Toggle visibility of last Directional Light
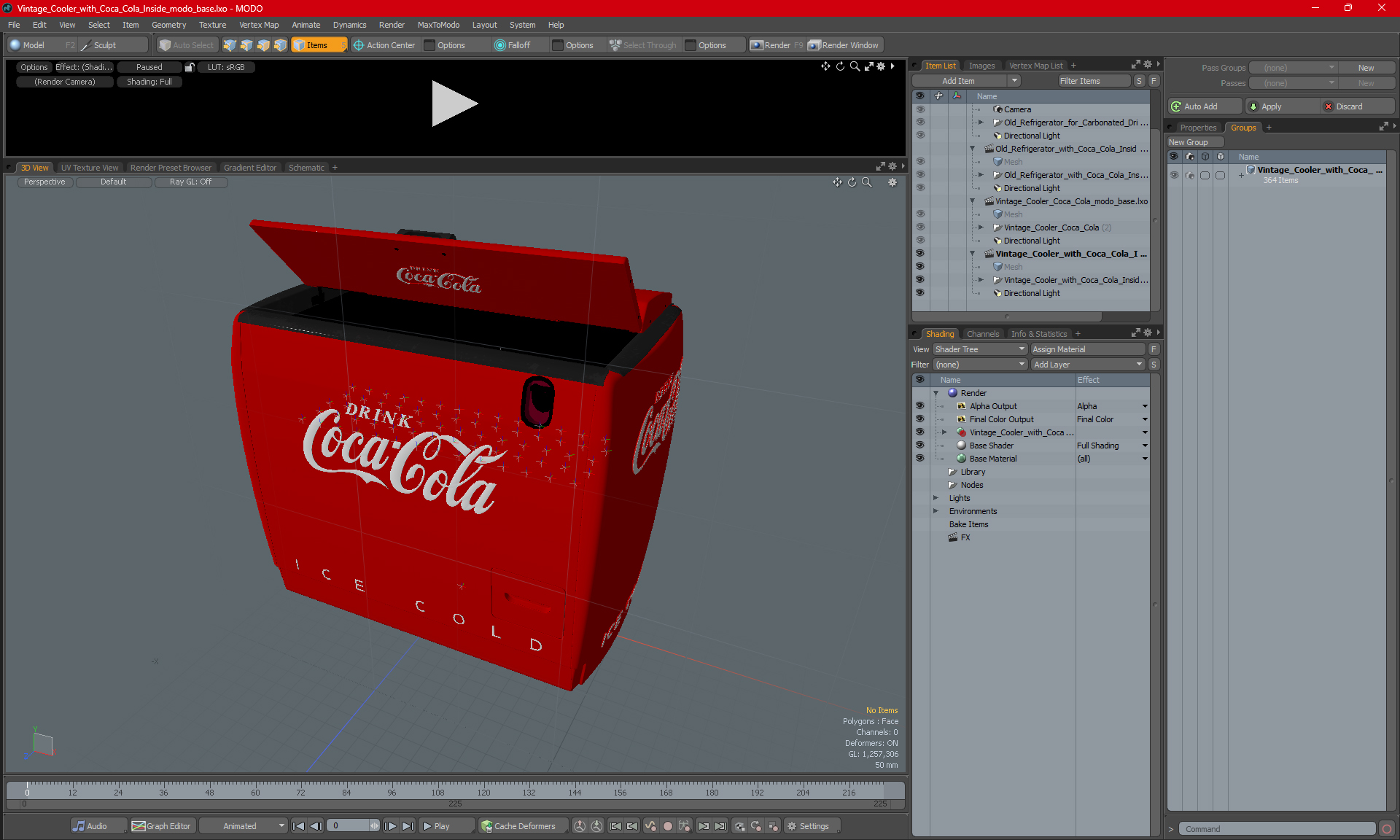The height and width of the screenshot is (840, 1400). (x=919, y=293)
